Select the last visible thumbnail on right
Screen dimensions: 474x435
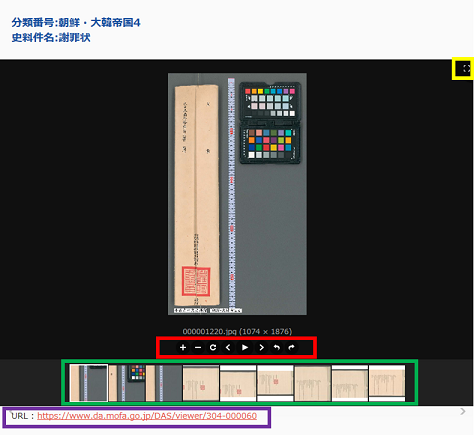pyautogui.click(x=387, y=383)
